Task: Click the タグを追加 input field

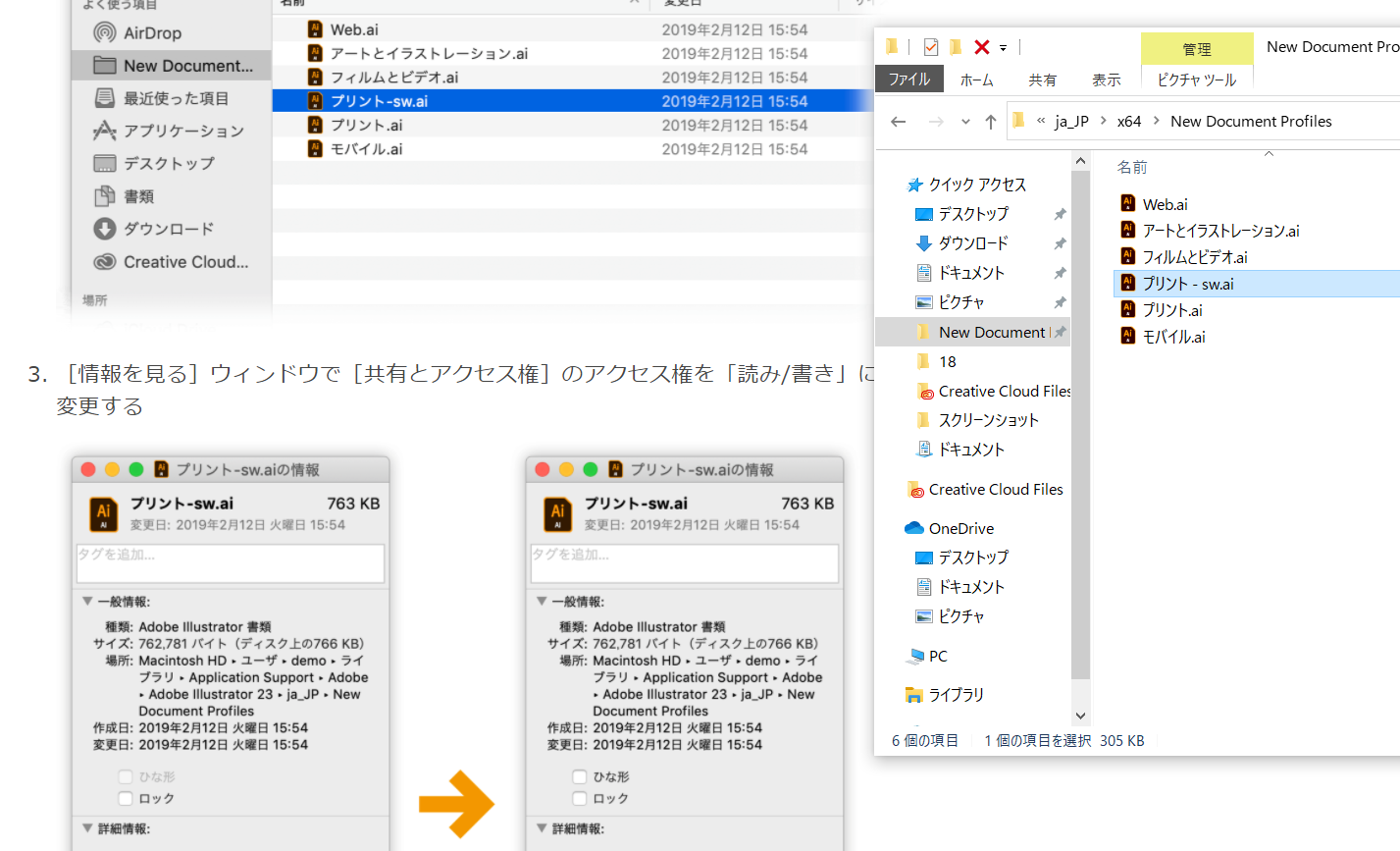Action: tap(230, 562)
